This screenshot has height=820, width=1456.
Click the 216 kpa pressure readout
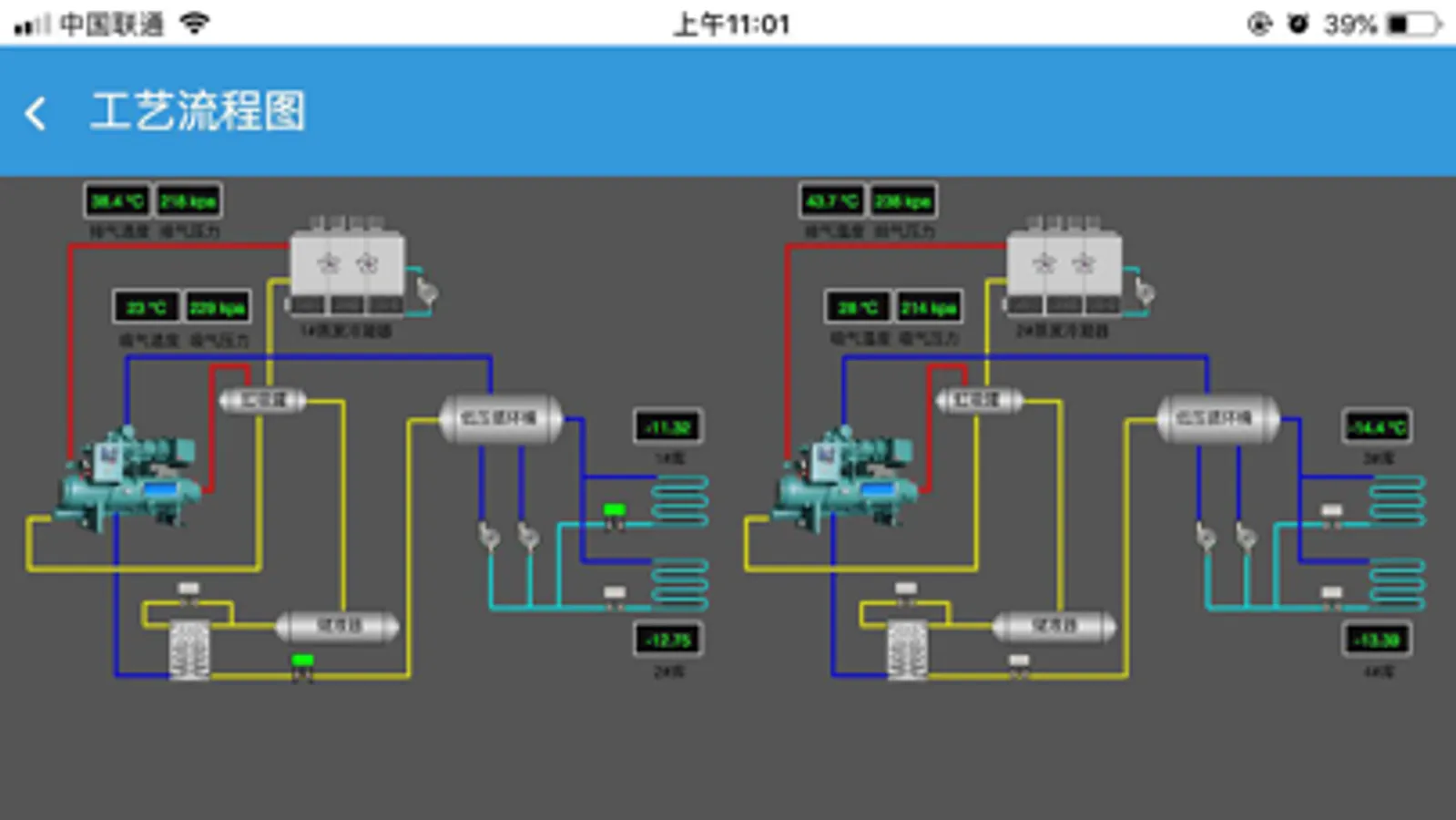point(188,201)
